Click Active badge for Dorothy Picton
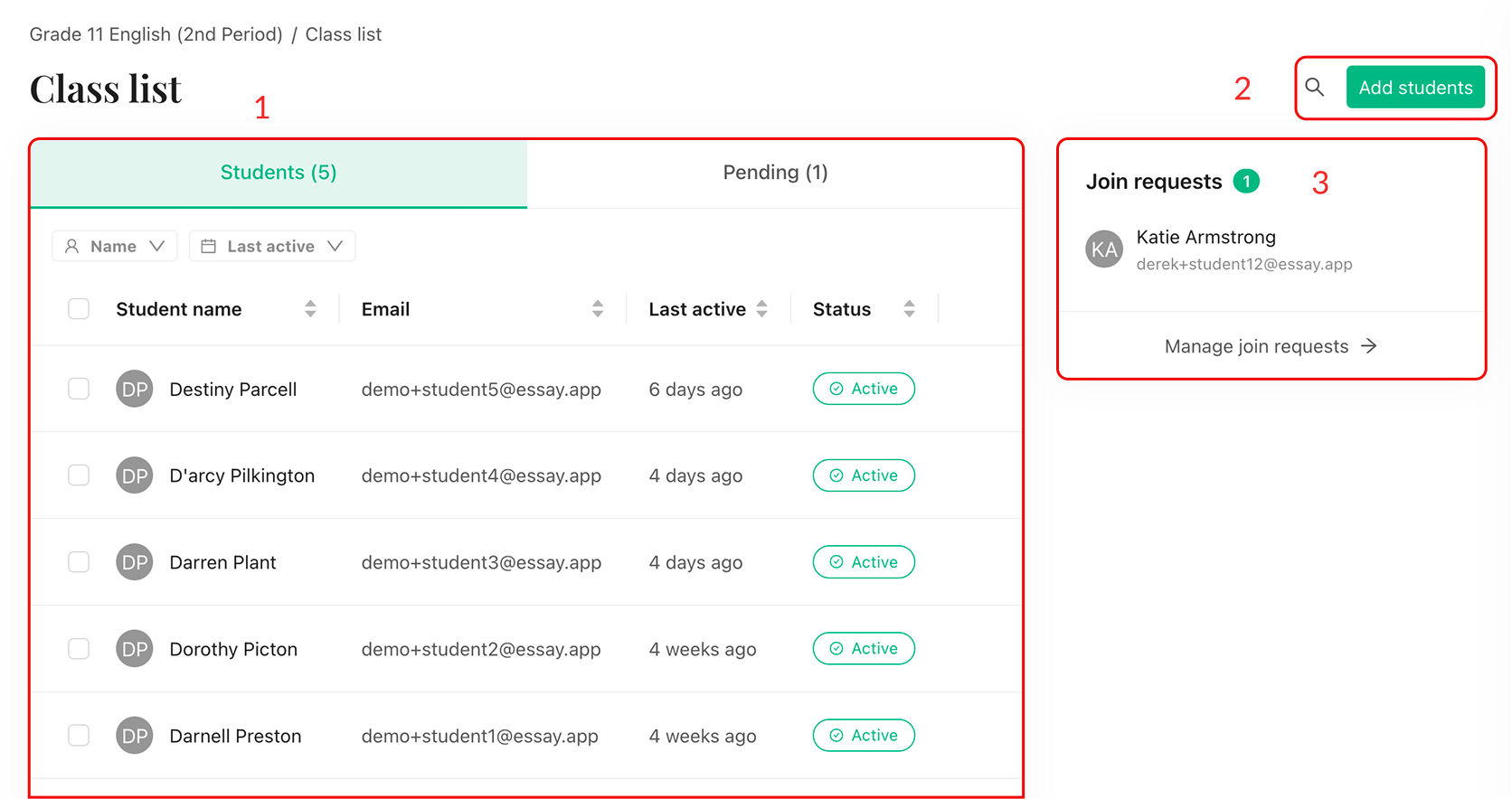 (x=864, y=649)
